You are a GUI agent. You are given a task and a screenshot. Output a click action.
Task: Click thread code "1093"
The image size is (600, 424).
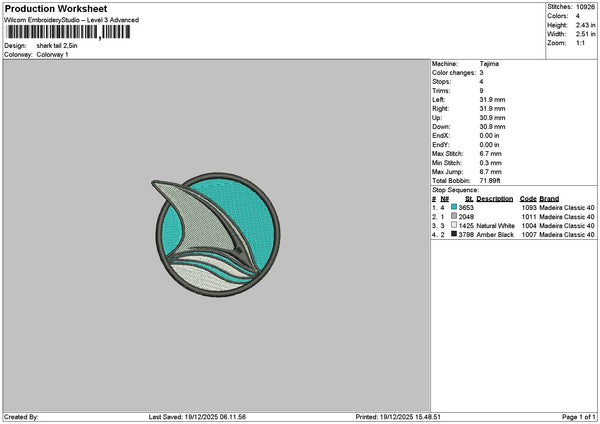(x=529, y=208)
